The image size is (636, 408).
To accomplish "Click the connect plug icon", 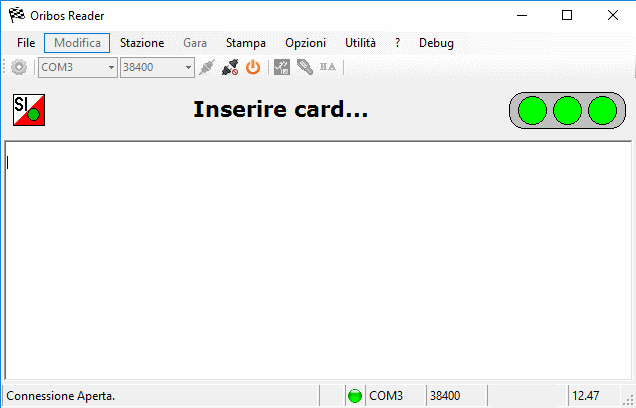I will (207, 67).
